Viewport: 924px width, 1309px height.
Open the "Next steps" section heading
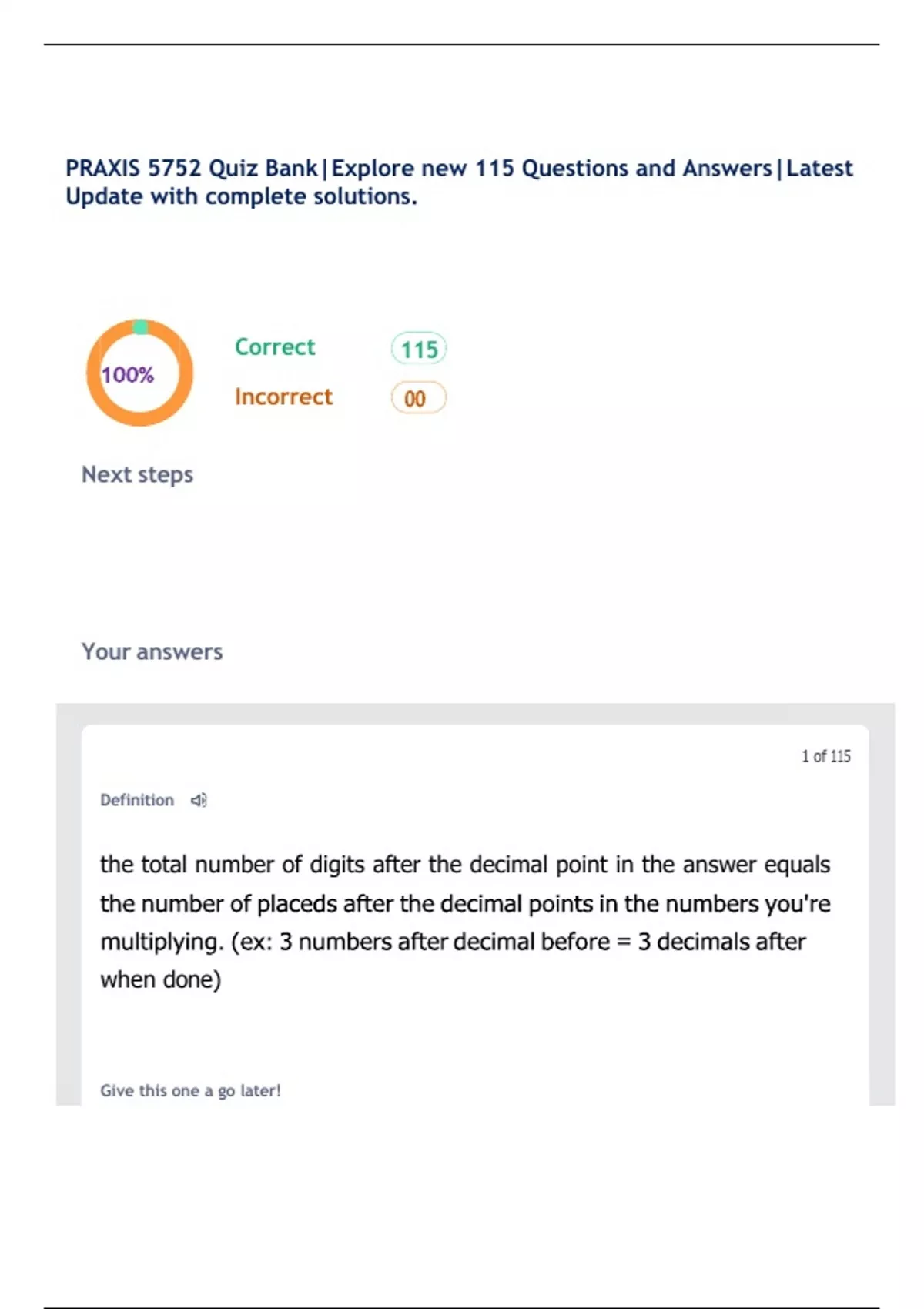pyautogui.click(x=137, y=474)
